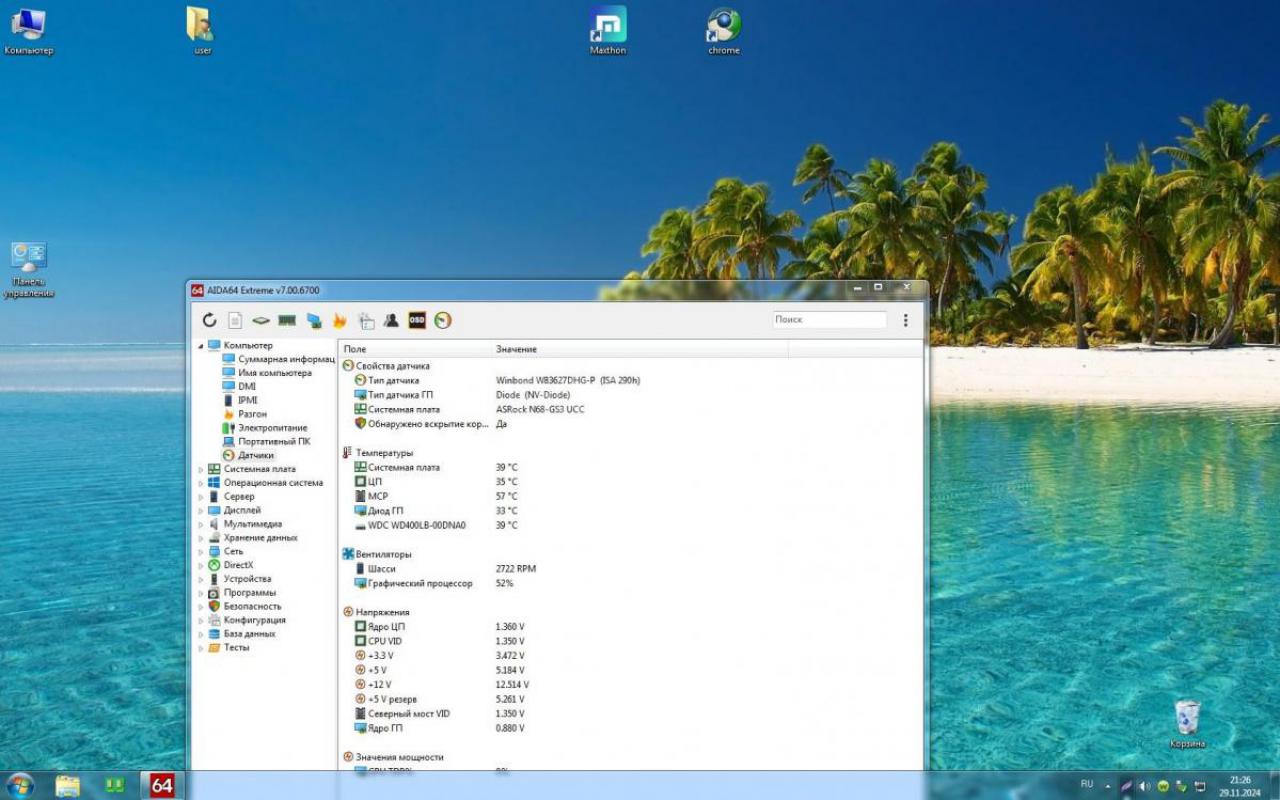This screenshot has width=1280, height=800.
Task: Expand the Операционная система node arrow
Action: [x=200, y=483]
